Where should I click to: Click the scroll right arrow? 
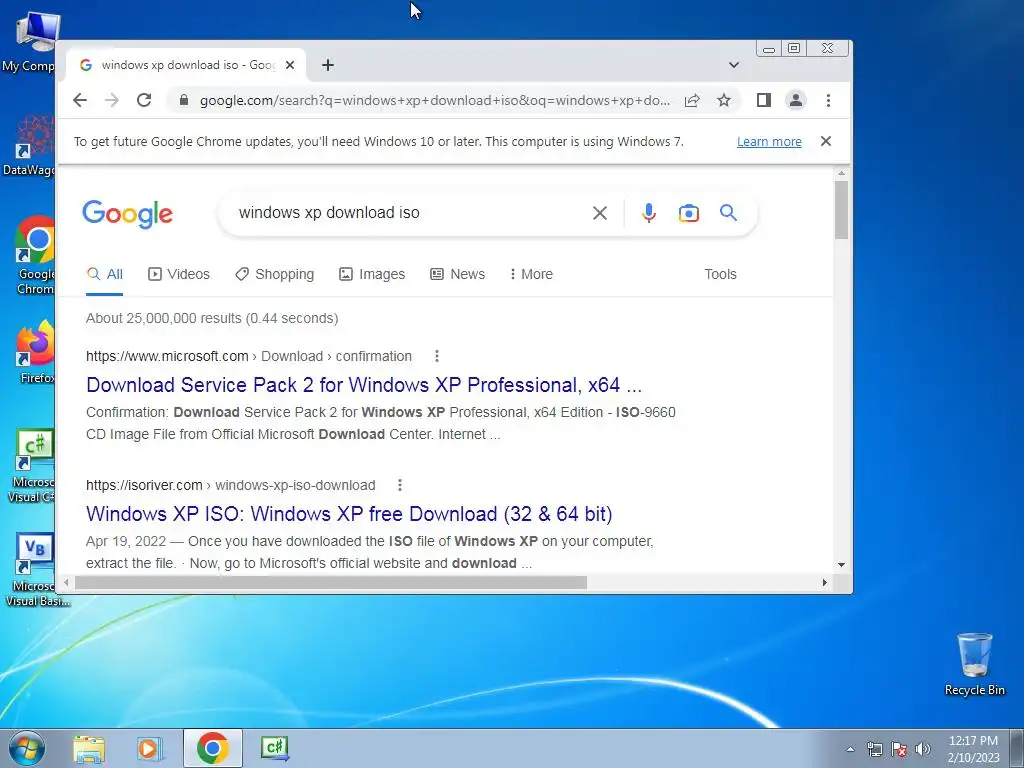(x=825, y=583)
